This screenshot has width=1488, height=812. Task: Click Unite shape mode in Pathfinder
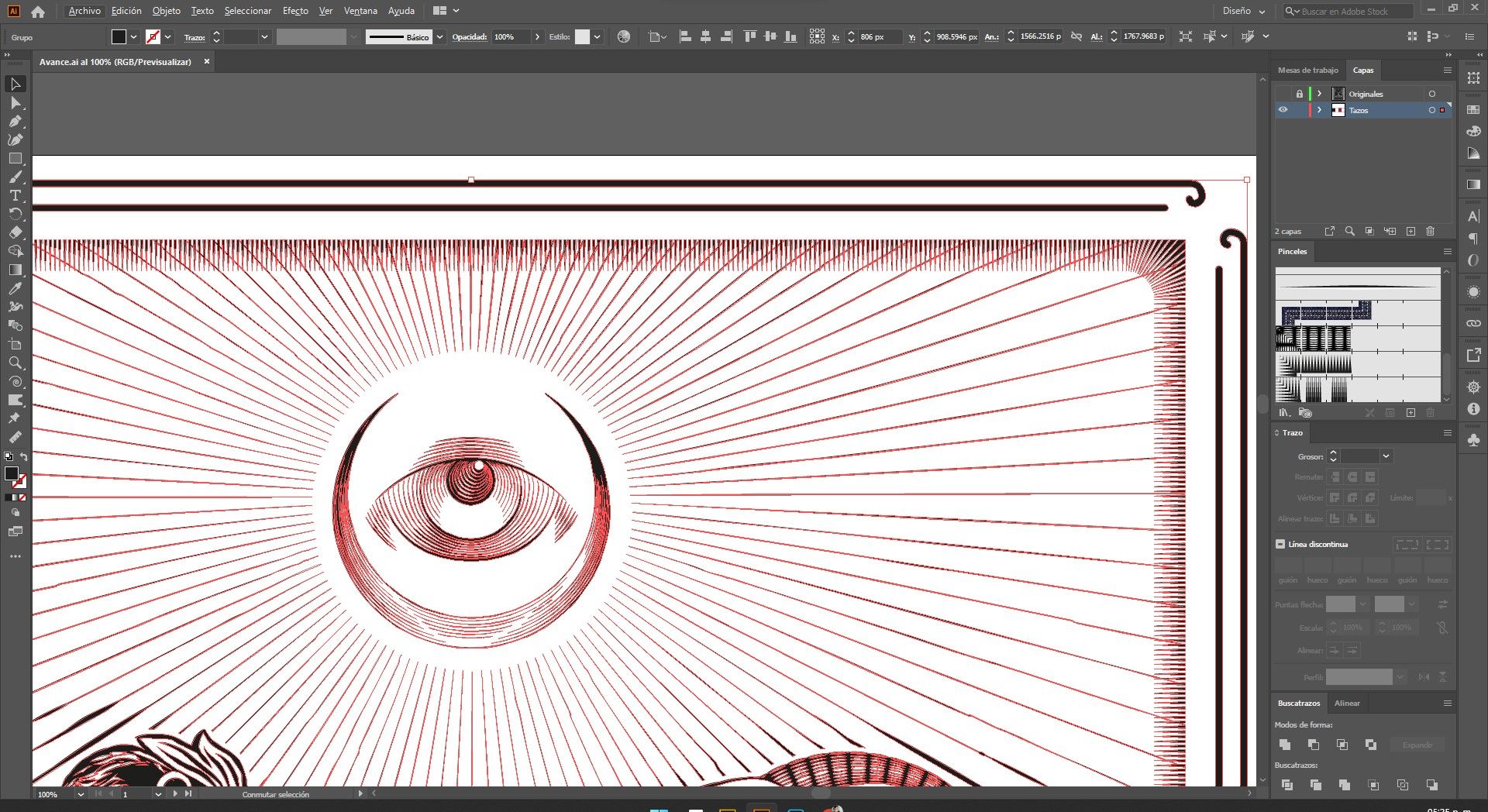click(x=1285, y=745)
